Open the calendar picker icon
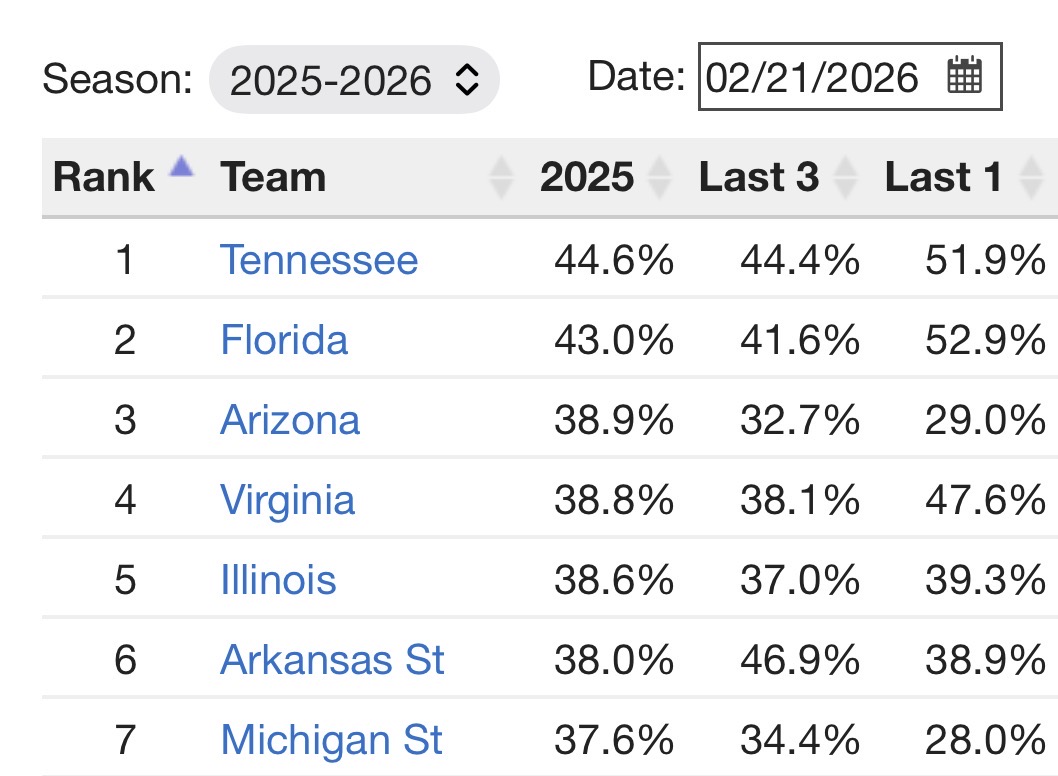 click(x=965, y=76)
